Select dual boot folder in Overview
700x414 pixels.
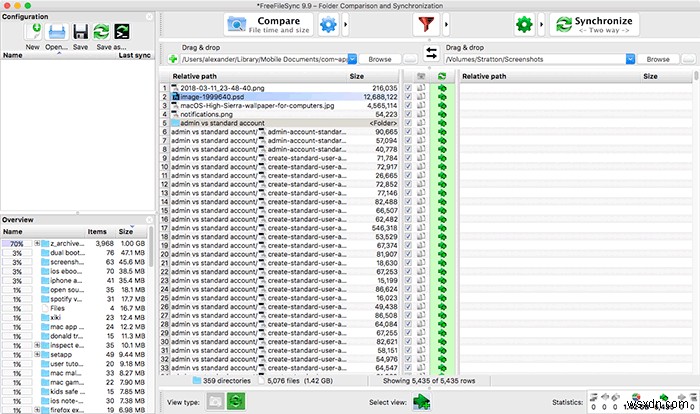(x=67, y=253)
